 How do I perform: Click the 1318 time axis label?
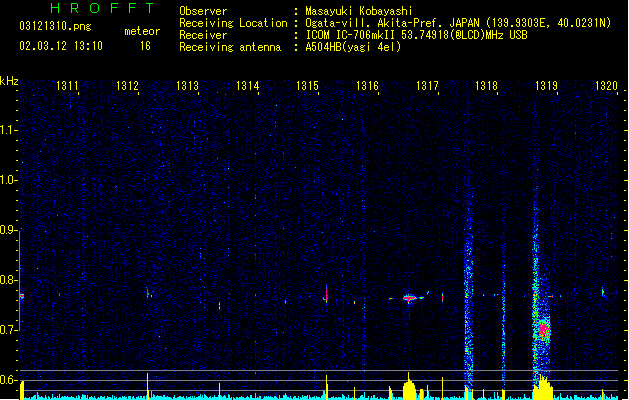[x=486, y=85]
